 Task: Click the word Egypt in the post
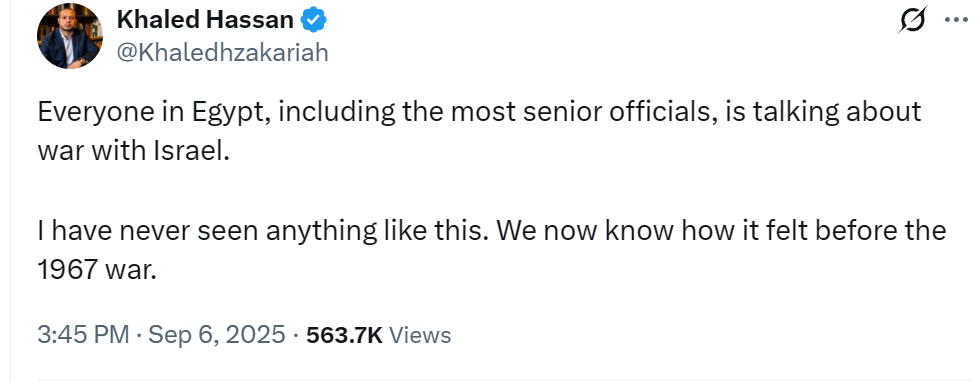pos(233,113)
